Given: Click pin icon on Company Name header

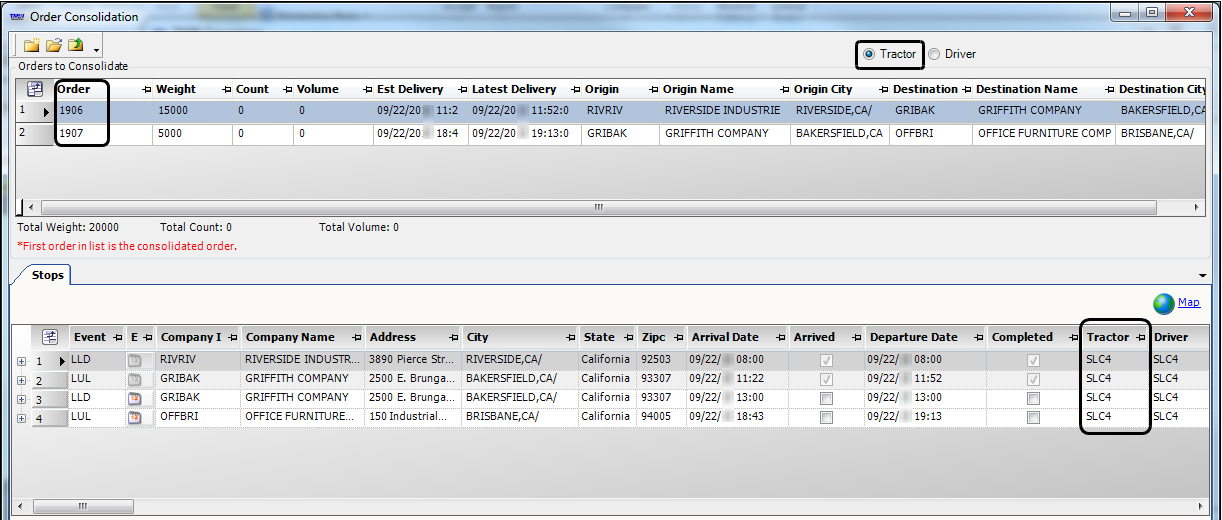Looking at the screenshot, I should (x=359, y=338).
